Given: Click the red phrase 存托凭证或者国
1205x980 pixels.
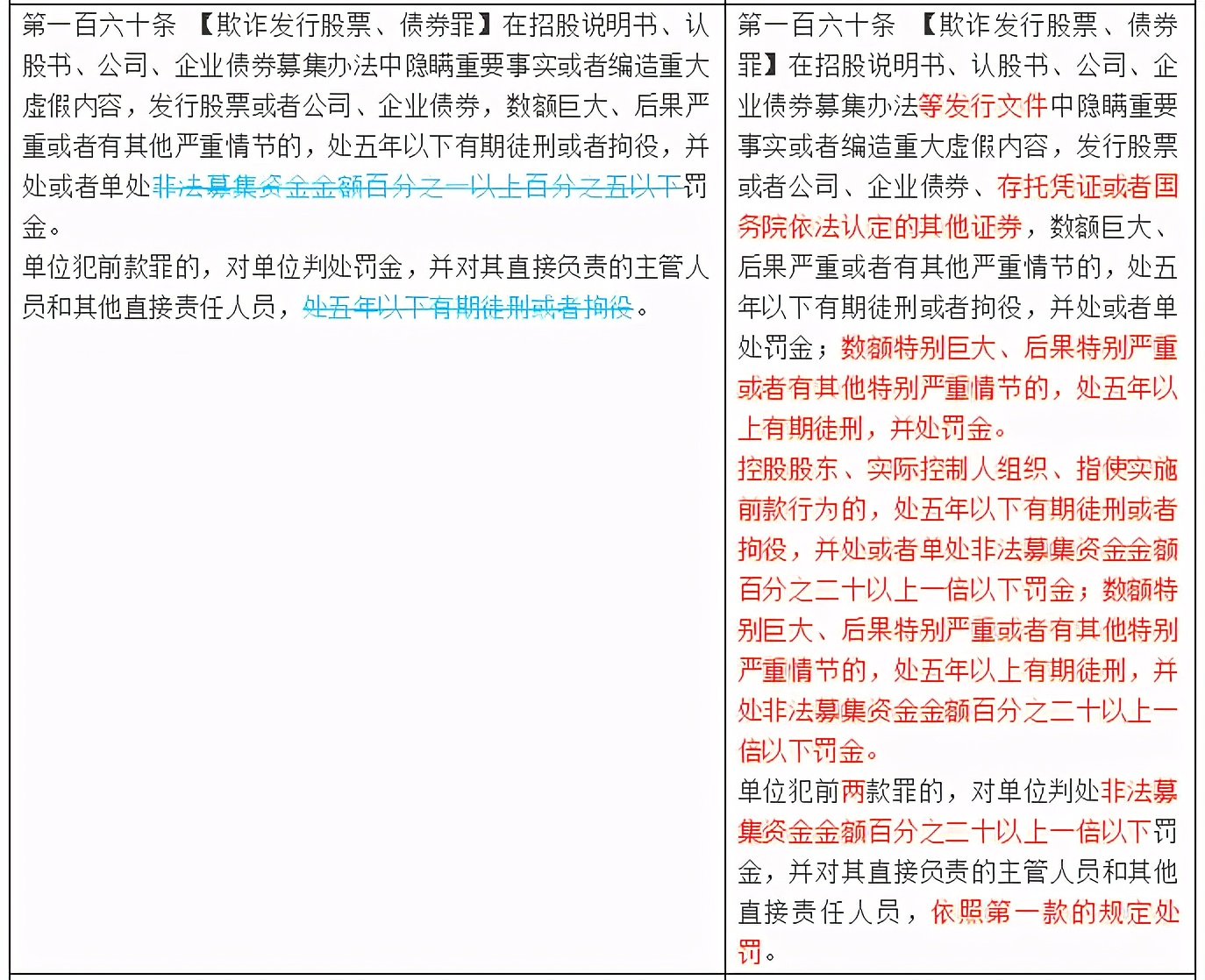Looking at the screenshot, I should (x=1087, y=187).
